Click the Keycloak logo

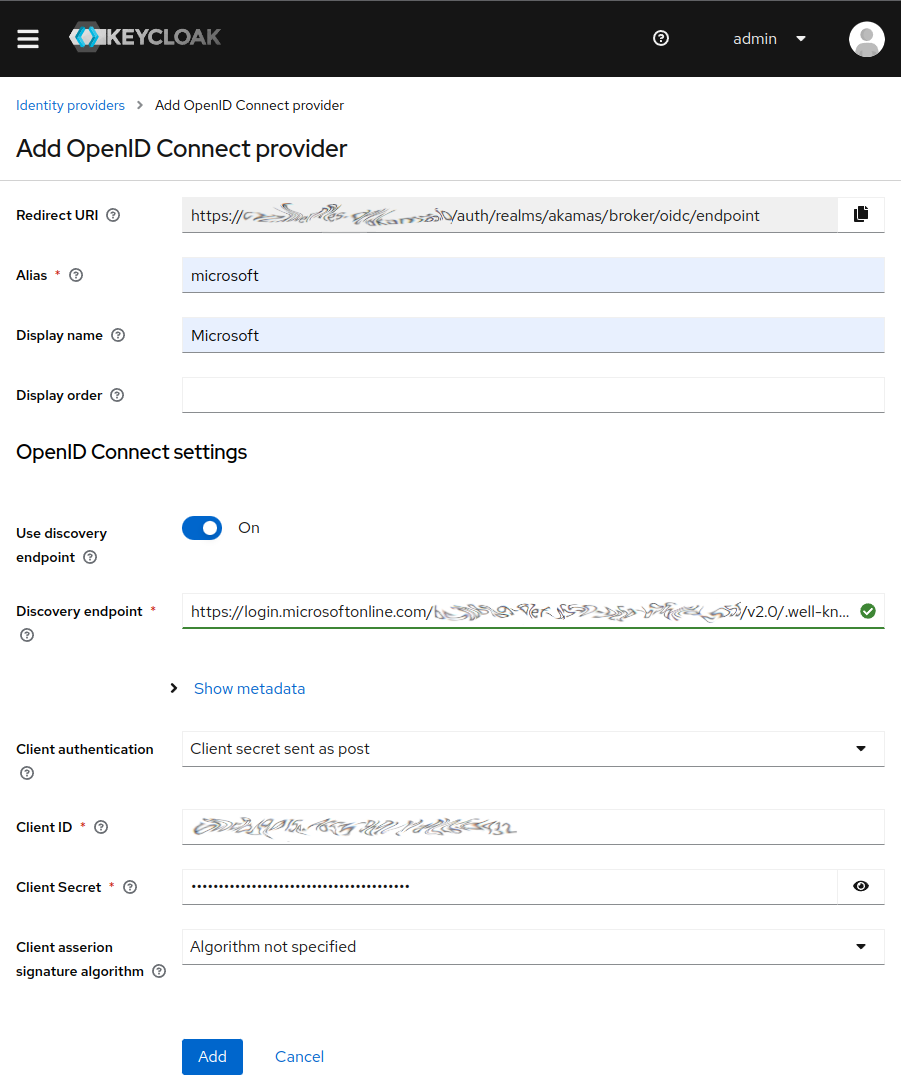click(x=145, y=38)
